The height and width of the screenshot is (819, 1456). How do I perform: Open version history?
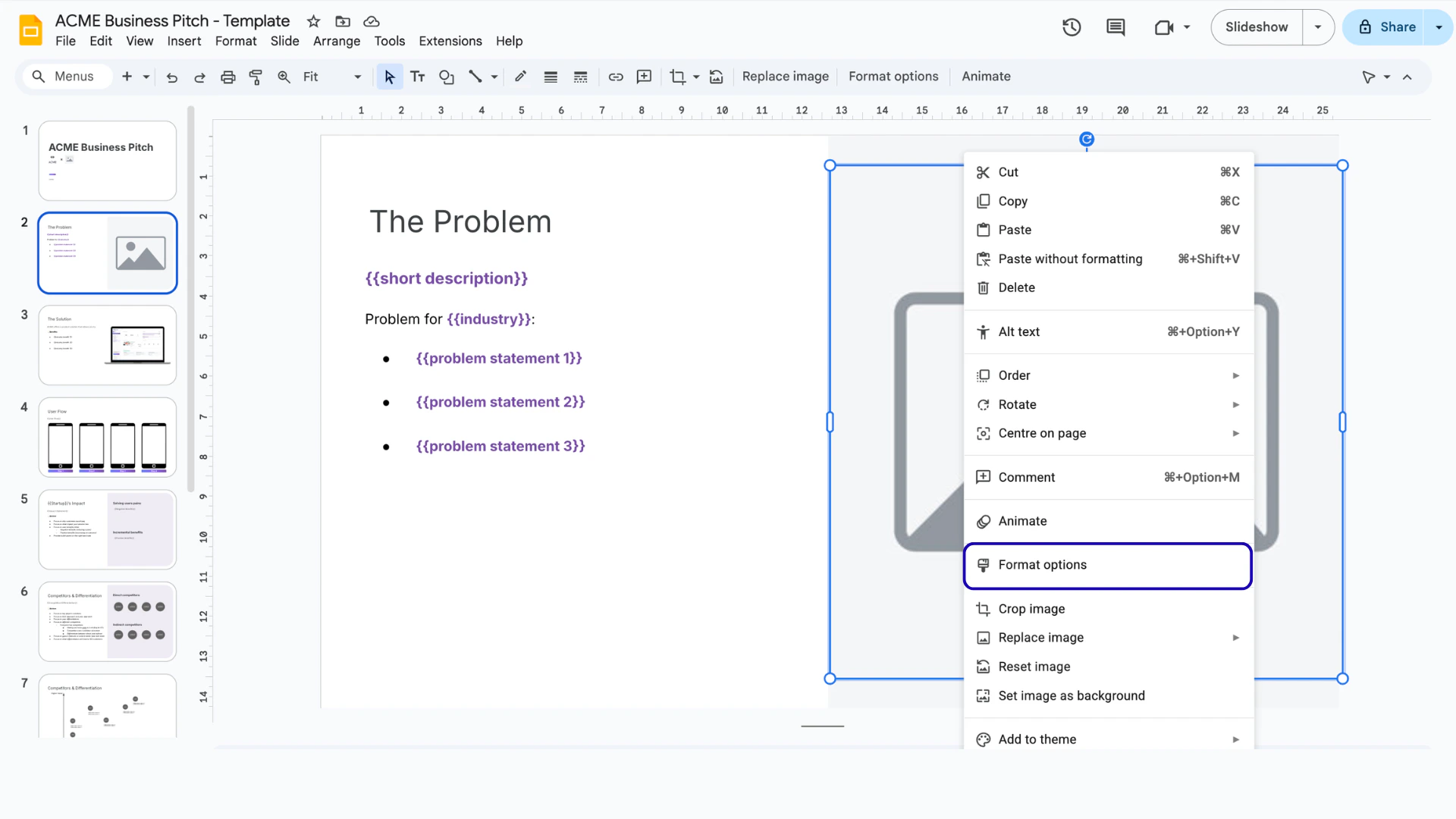[x=1071, y=27]
